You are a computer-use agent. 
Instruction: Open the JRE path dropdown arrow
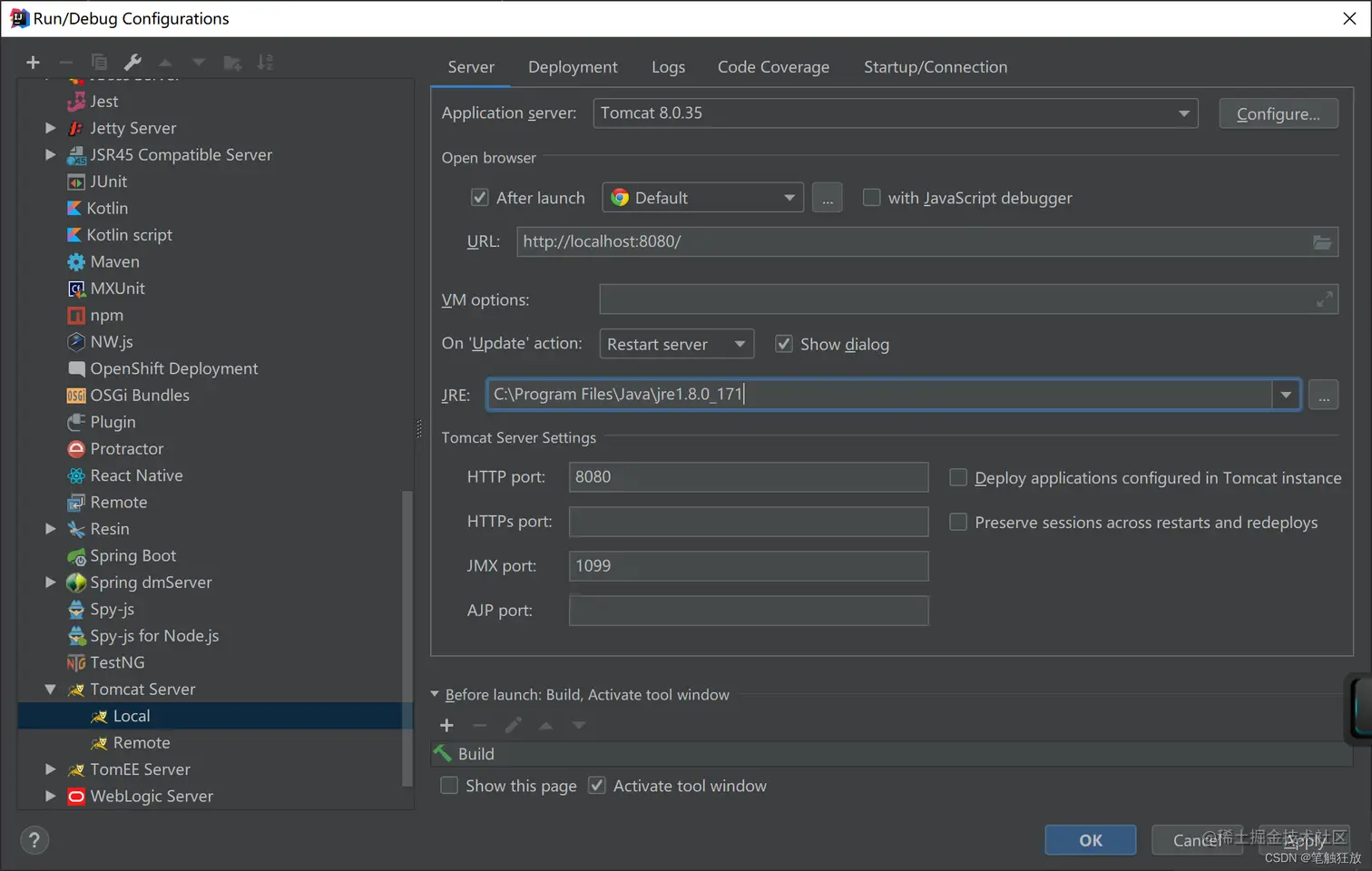pyautogui.click(x=1286, y=395)
